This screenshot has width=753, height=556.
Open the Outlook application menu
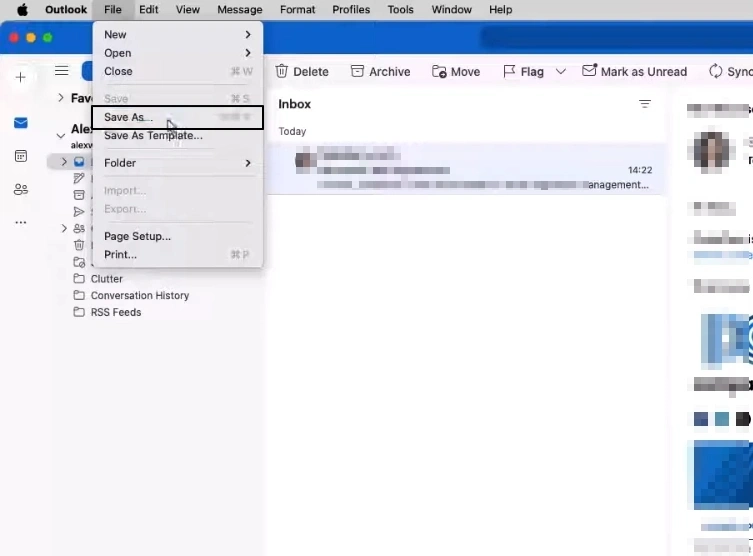pyautogui.click(x=66, y=10)
